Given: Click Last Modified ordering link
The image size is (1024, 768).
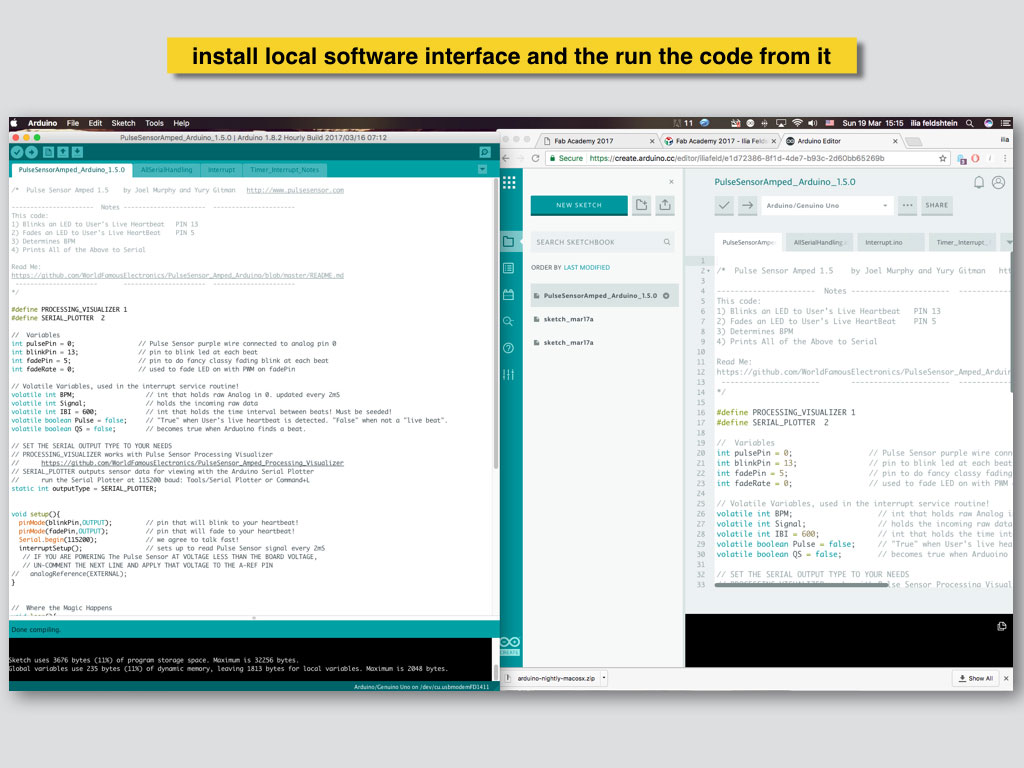Looking at the screenshot, I should pyautogui.click(x=586, y=268).
